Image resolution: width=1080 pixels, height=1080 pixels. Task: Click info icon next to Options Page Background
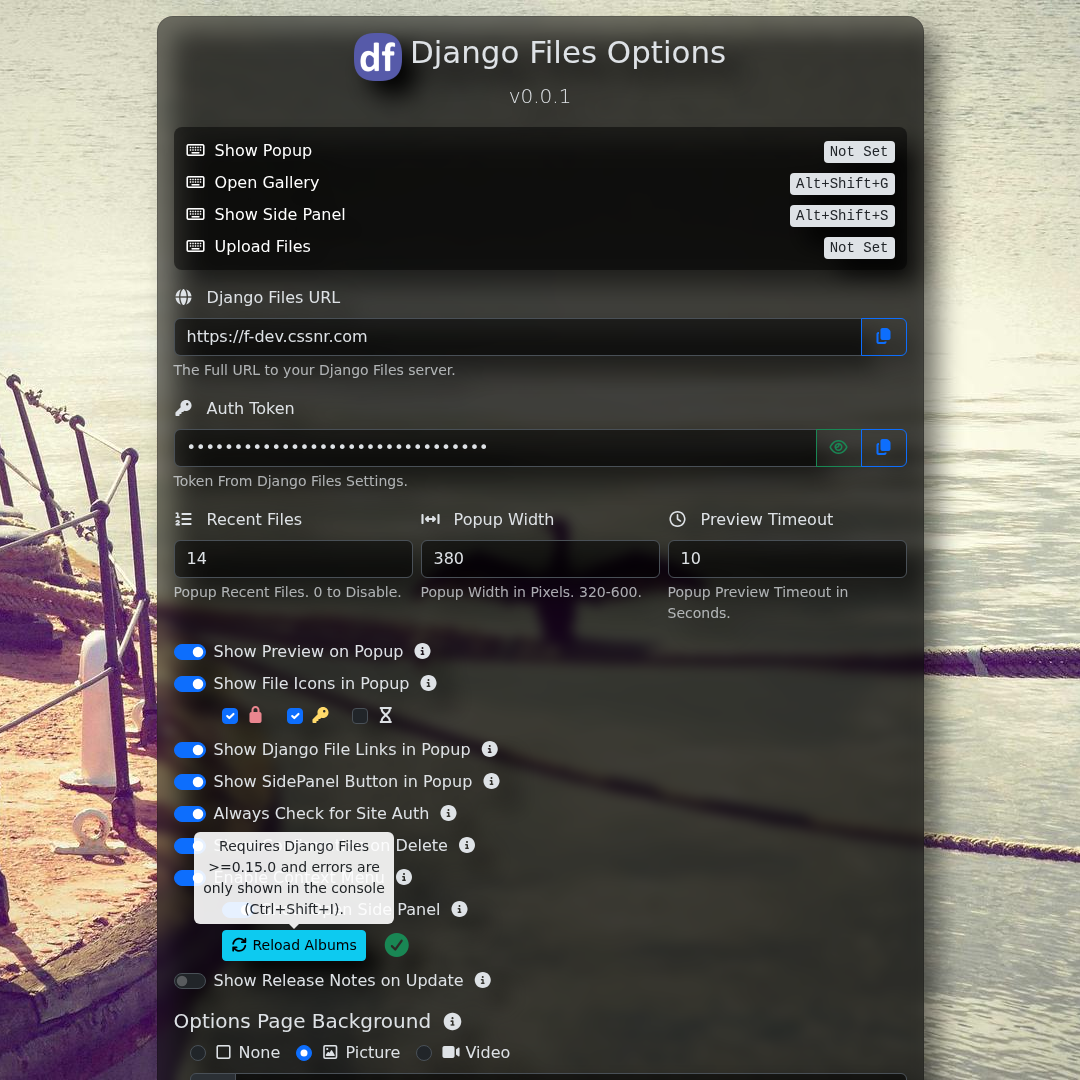452,1021
